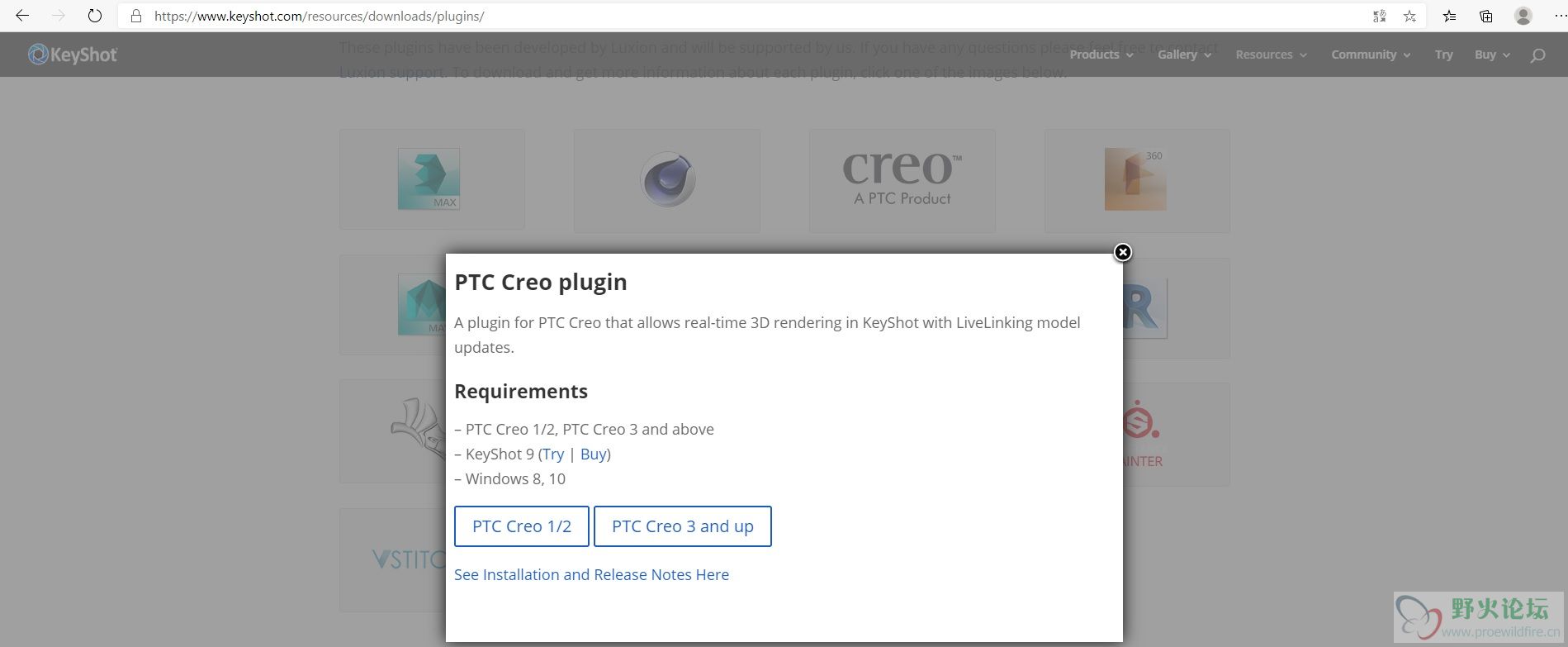Viewport: 1568px width, 647px height.
Task: Open the browser profile avatar
Action: (1523, 16)
